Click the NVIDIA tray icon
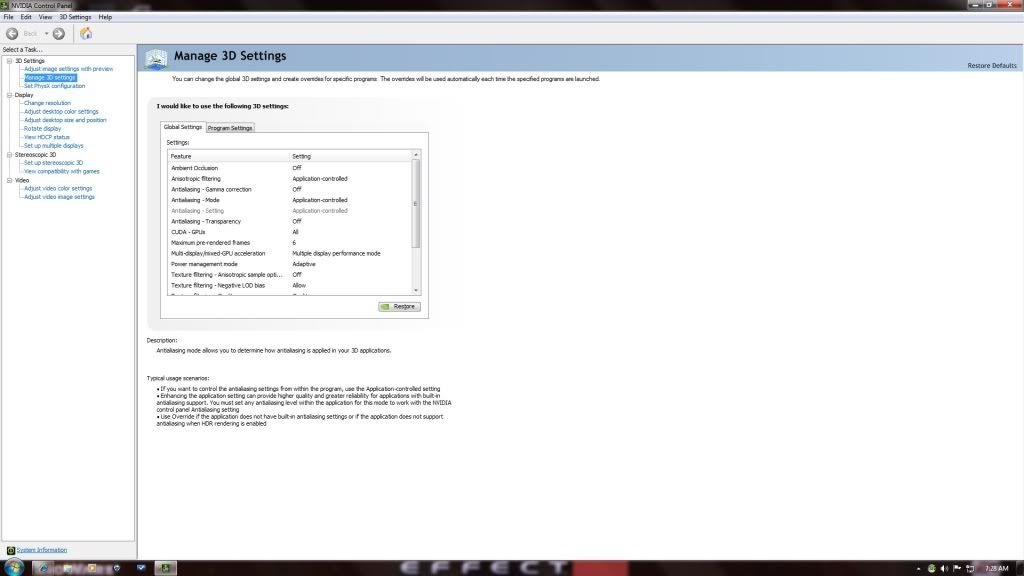The width and height of the screenshot is (1024, 576). pos(931,569)
